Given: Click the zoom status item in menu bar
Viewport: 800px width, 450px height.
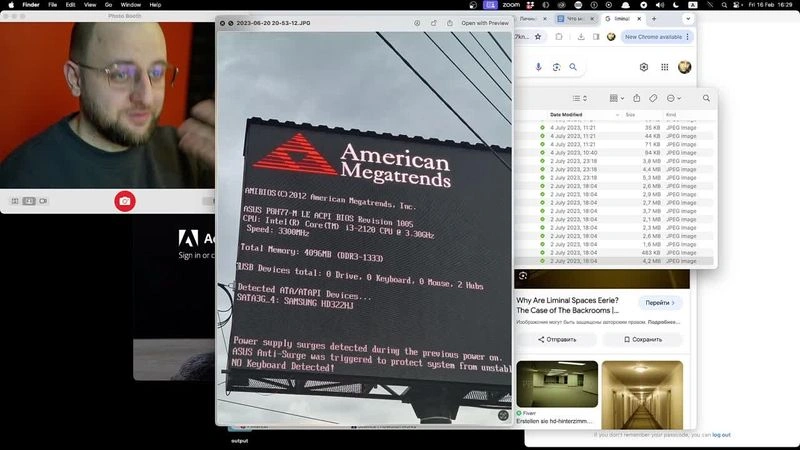Looking at the screenshot, I should 511,5.
